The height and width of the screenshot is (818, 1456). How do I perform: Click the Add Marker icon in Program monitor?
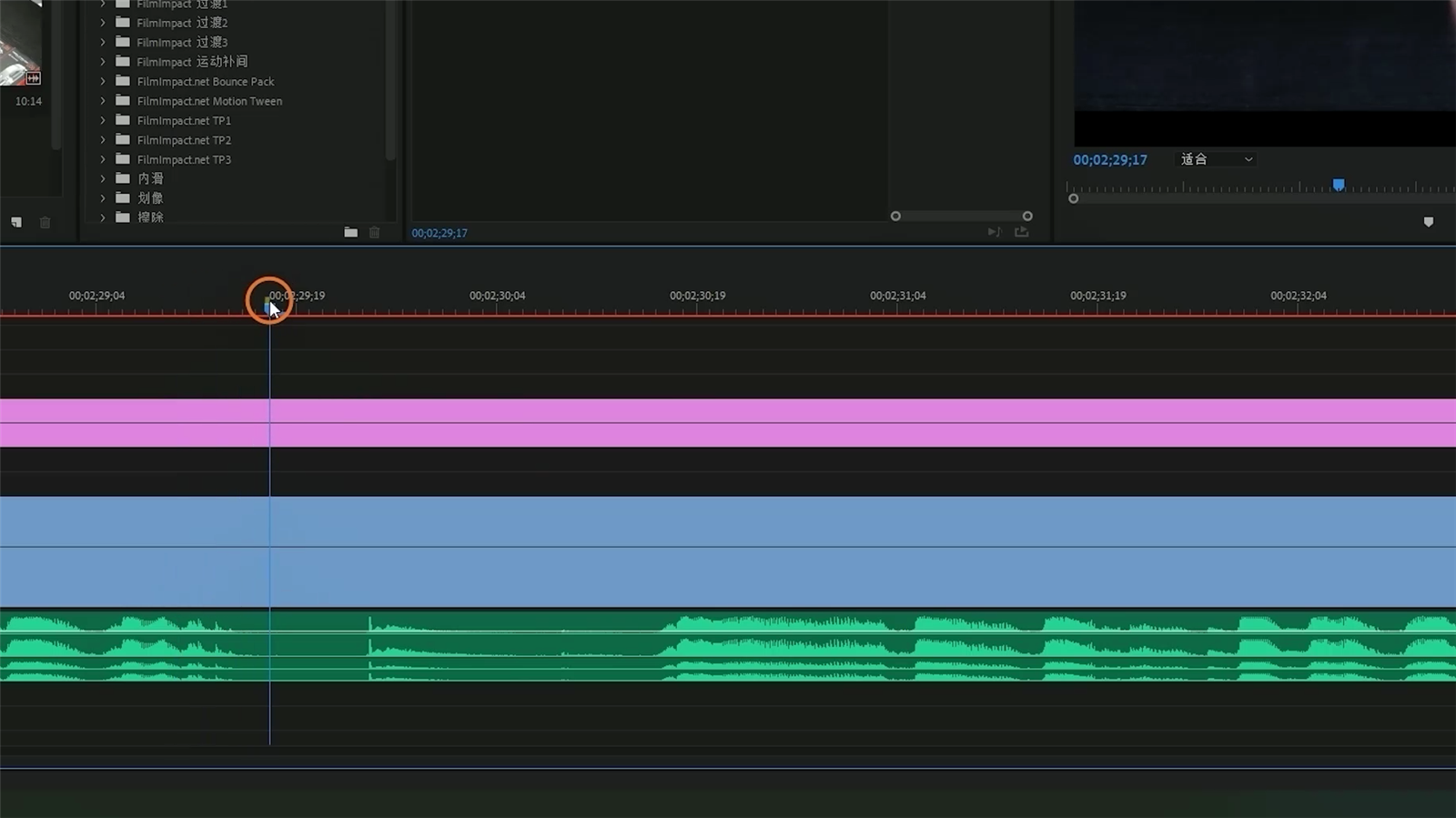(x=1428, y=222)
